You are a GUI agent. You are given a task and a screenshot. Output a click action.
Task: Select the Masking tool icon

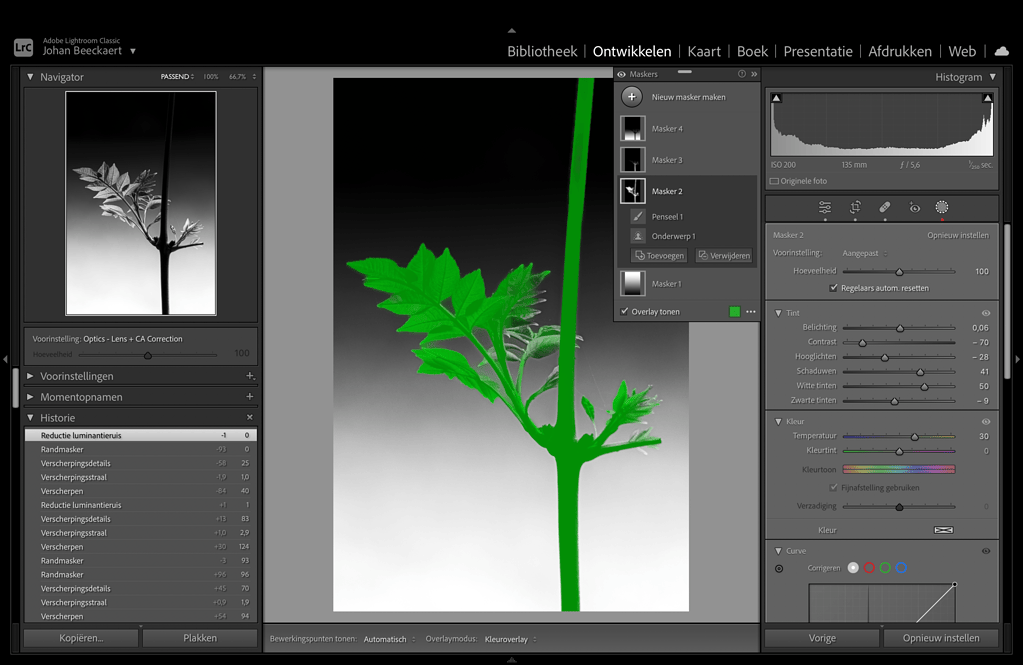[x=940, y=207]
